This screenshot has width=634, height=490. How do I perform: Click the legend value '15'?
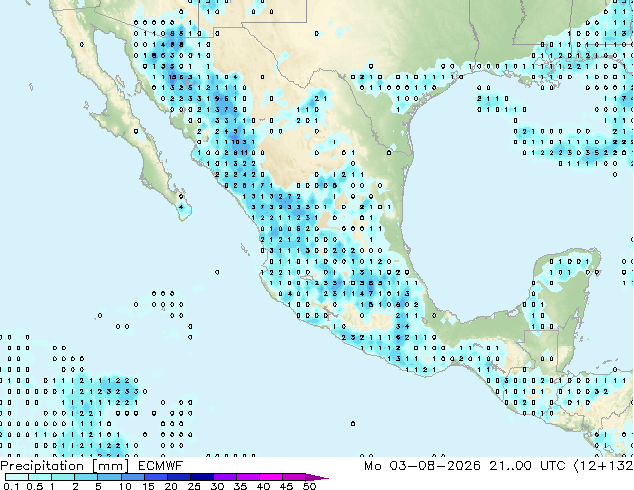pos(148,486)
